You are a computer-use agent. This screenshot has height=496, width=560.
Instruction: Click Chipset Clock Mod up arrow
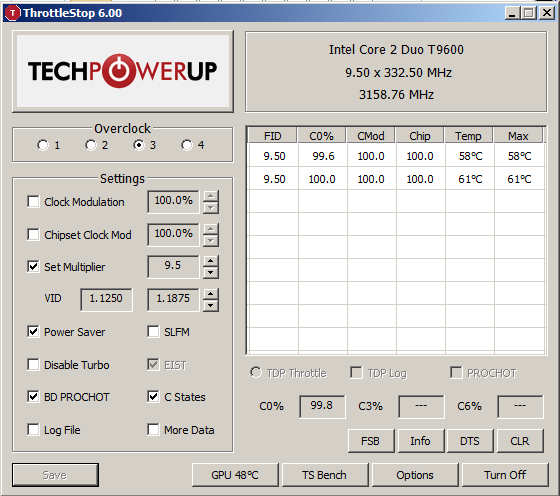211,229
